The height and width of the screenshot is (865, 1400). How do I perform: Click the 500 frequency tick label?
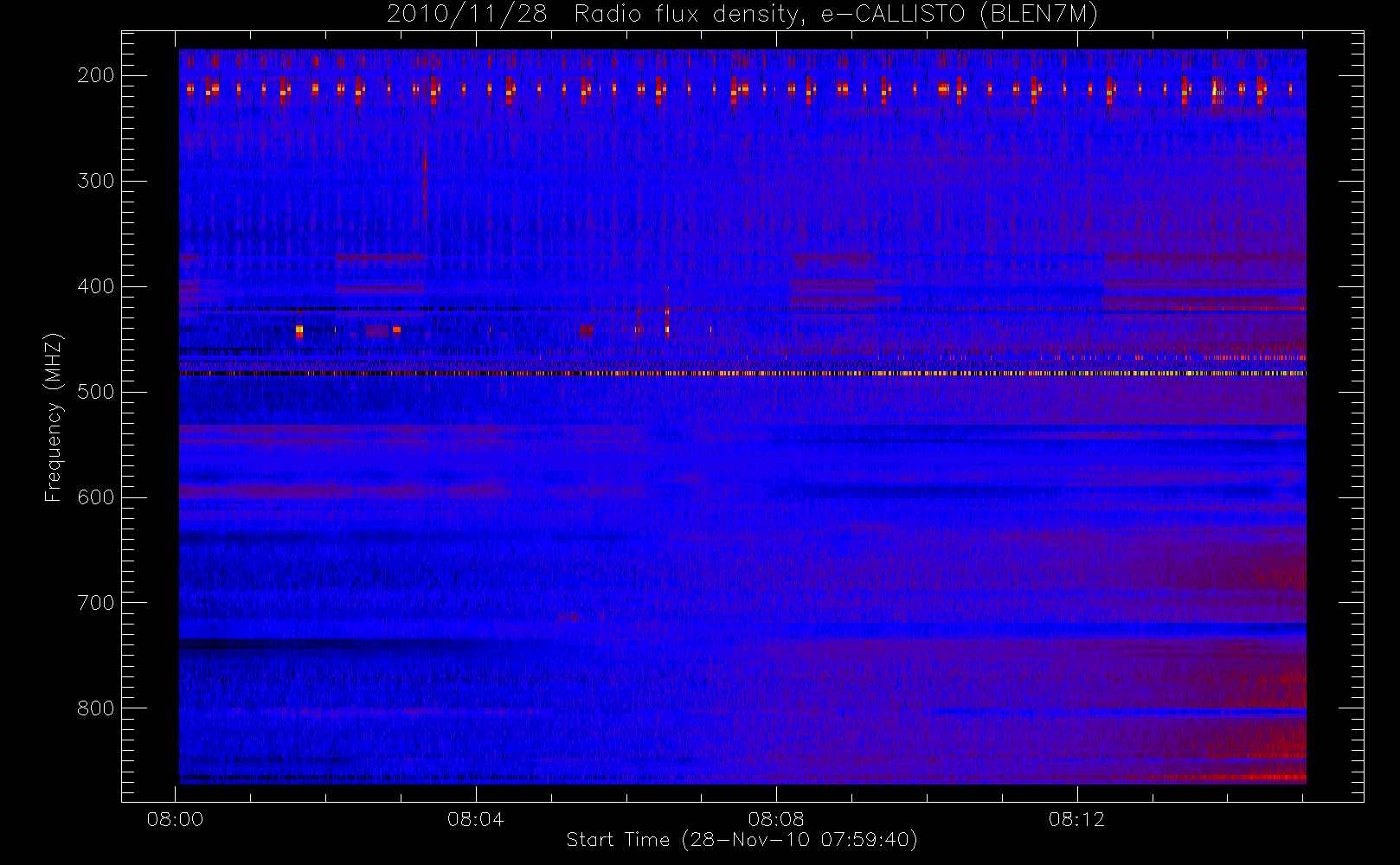tap(95, 392)
